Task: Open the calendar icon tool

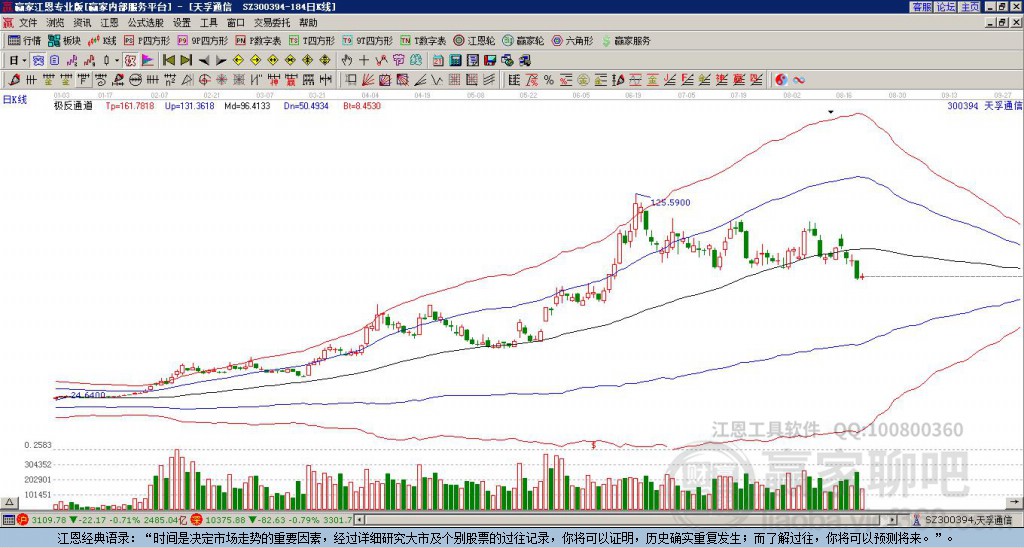Action: pyautogui.click(x=438, y=61)
